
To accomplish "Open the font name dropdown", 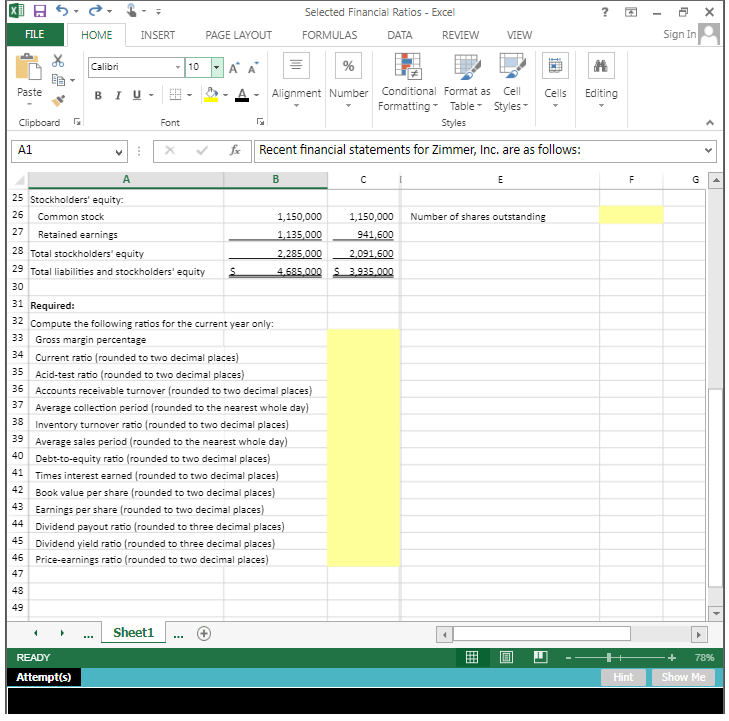I will [178, 67].
